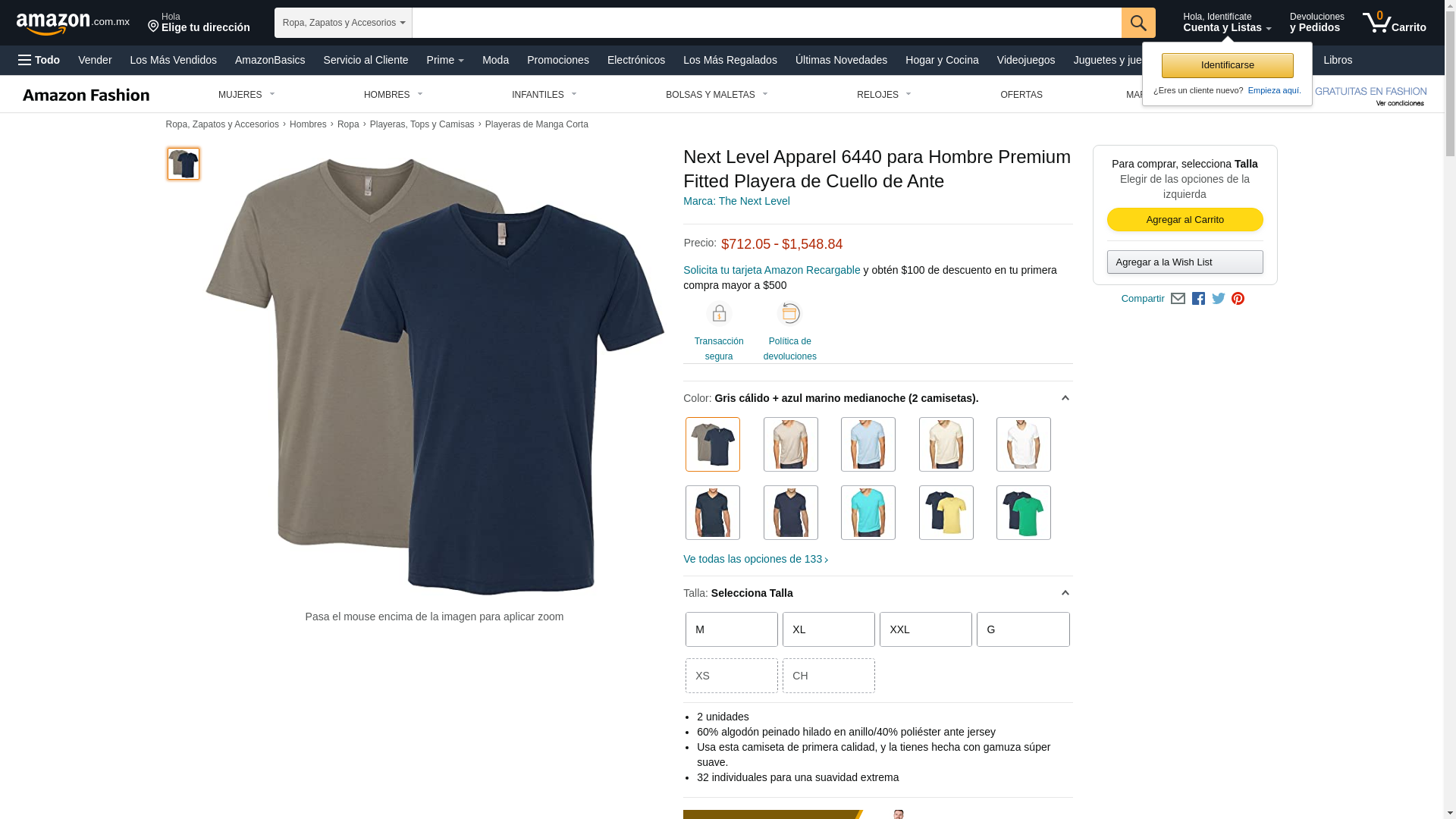
Task: Collapse the Talla section chevron
Action: (x=1065, y=593)
